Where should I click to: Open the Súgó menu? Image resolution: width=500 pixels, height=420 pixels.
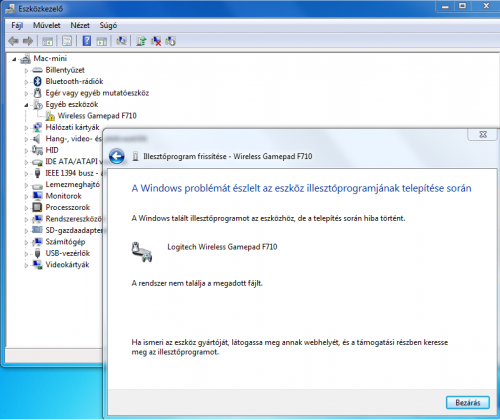point(108,25)
